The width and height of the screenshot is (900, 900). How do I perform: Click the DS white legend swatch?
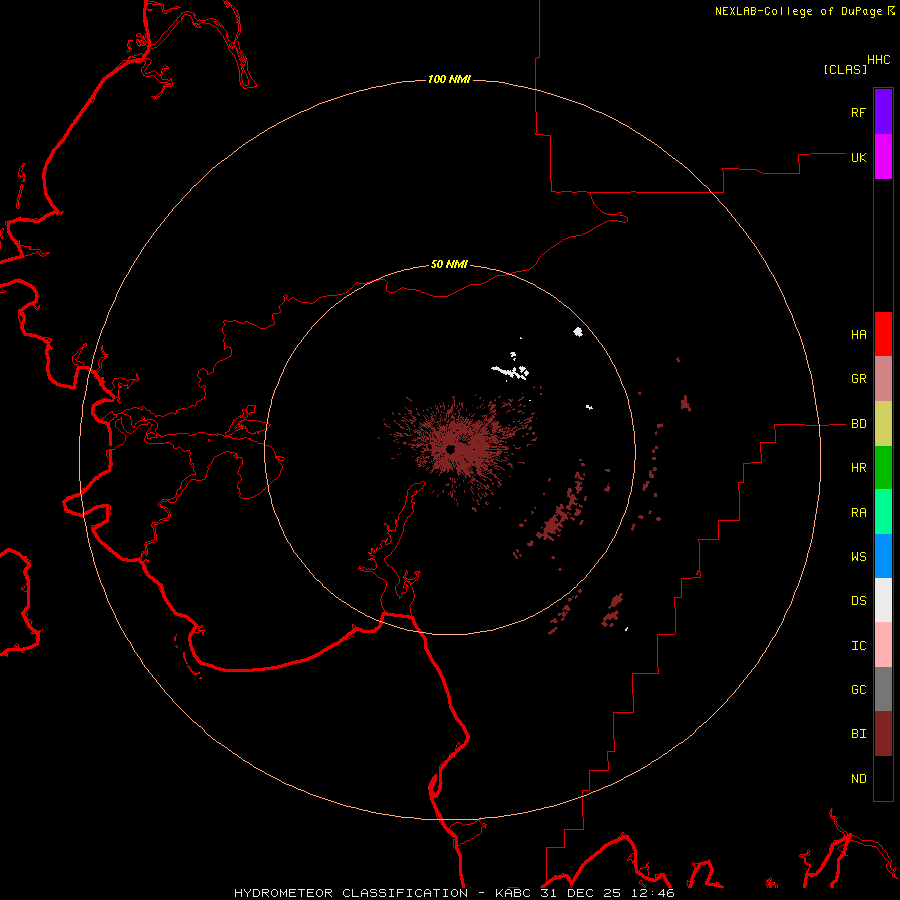883,600
